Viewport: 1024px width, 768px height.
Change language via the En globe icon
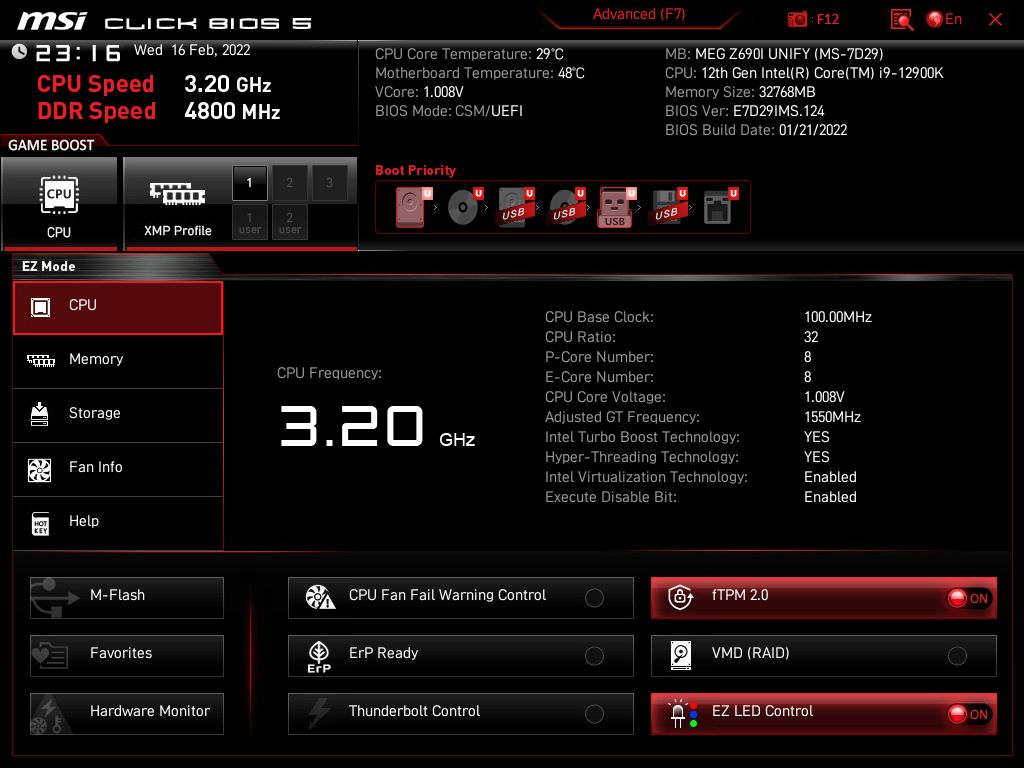pos(944,20)
